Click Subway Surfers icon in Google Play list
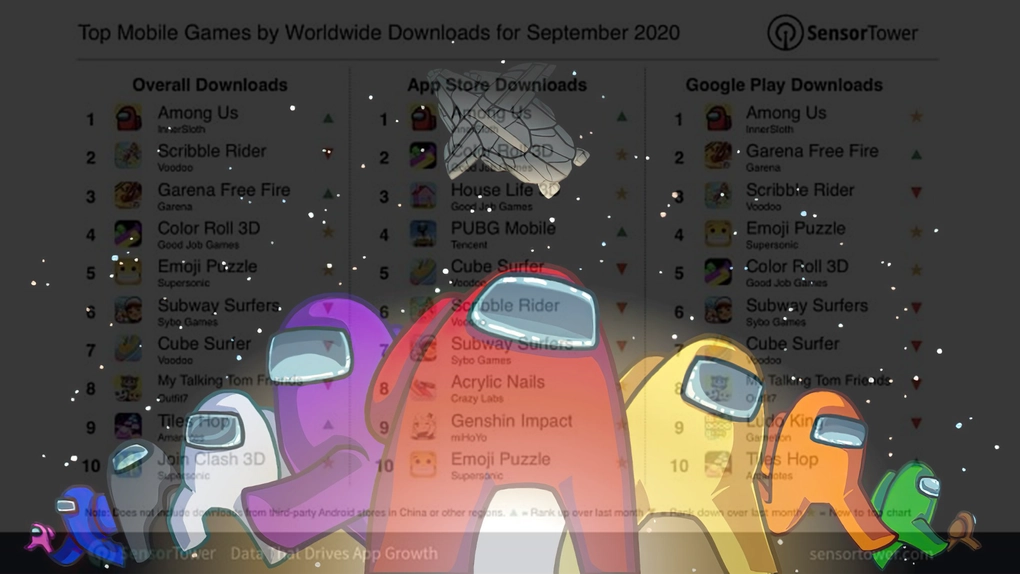This screenshot has height=574, width=1020. click(718, 311)
